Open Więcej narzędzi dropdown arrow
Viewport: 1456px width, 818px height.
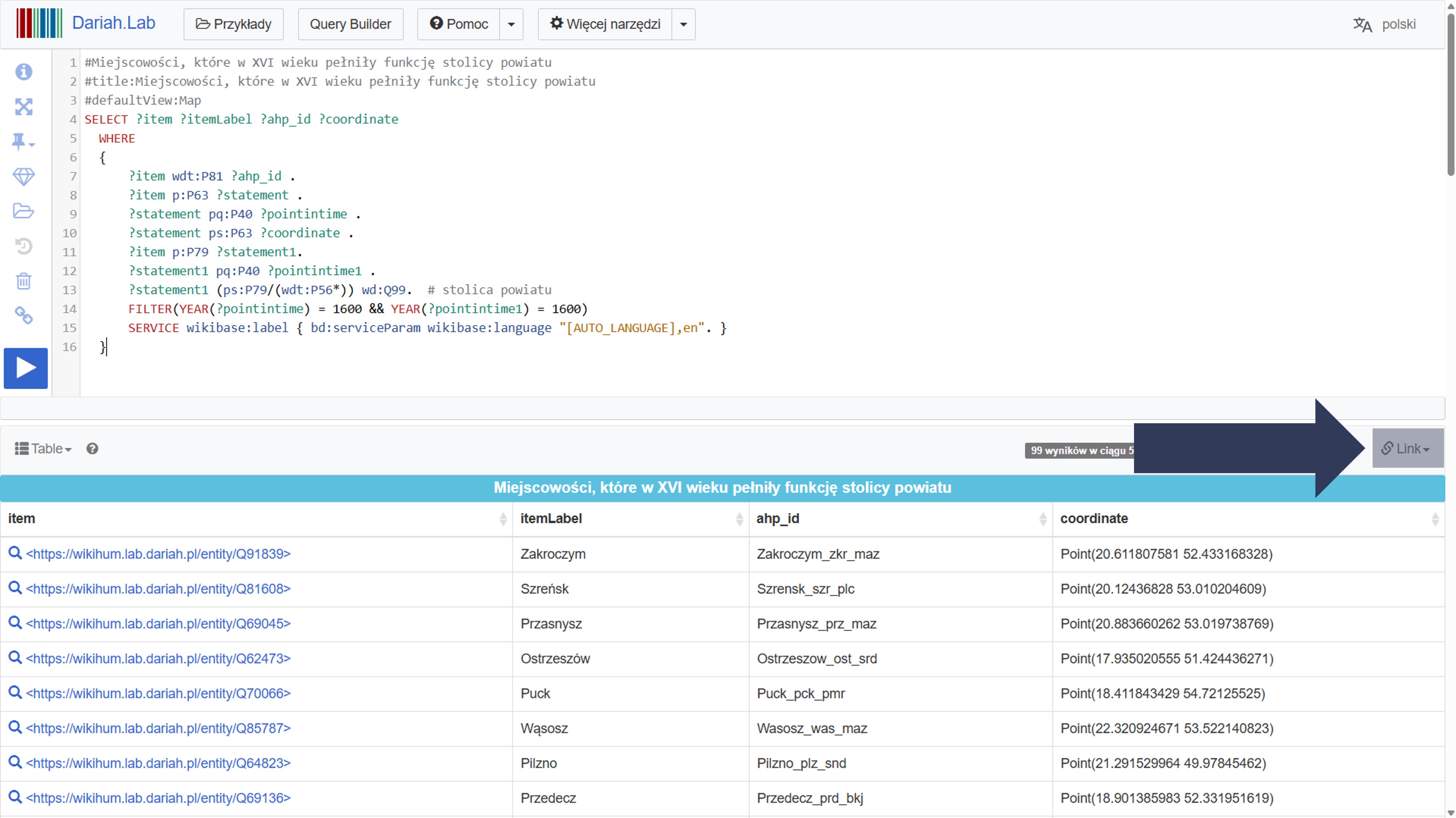683,24
